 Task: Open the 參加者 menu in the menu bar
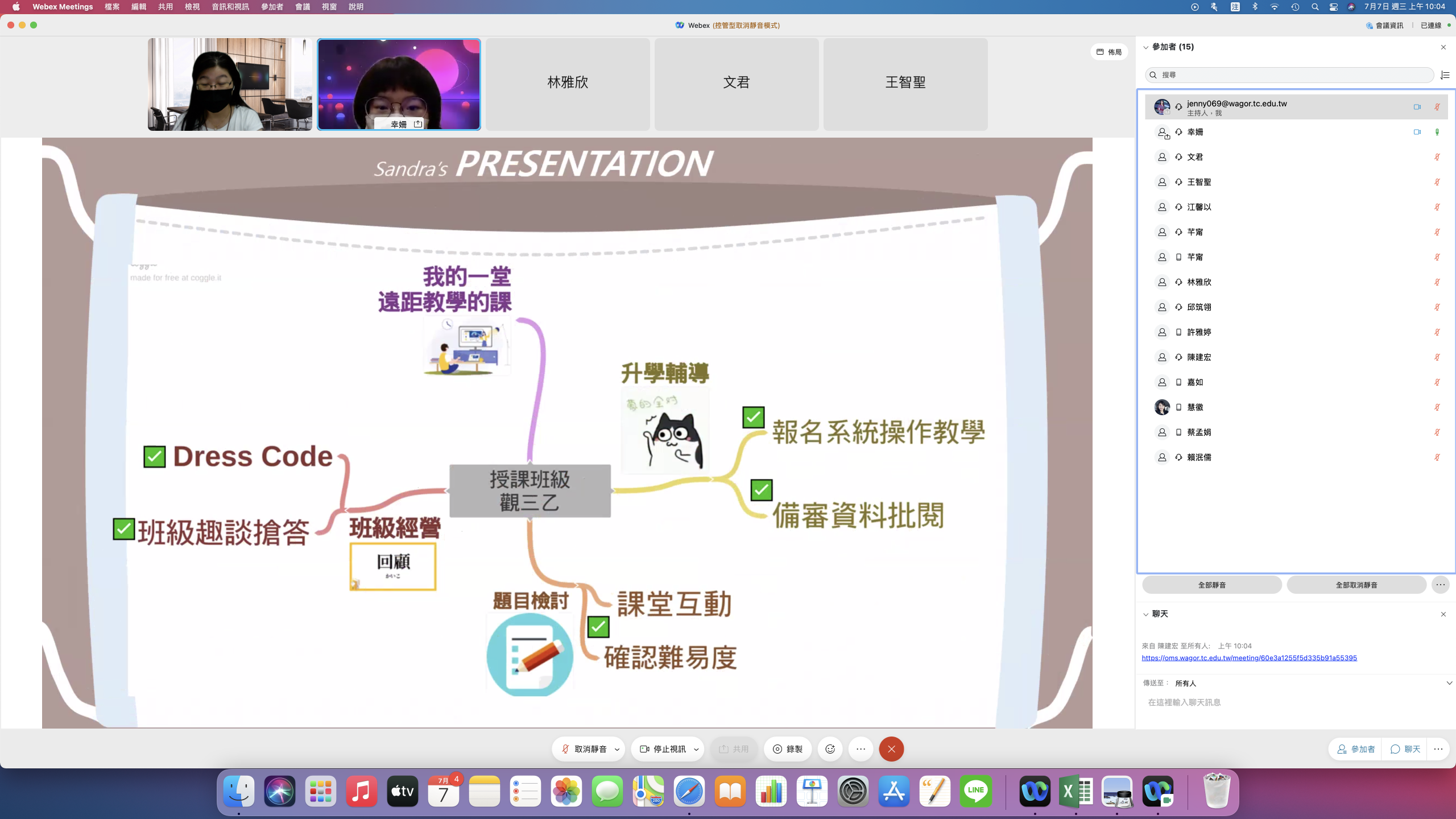click(x=272, y=7)
